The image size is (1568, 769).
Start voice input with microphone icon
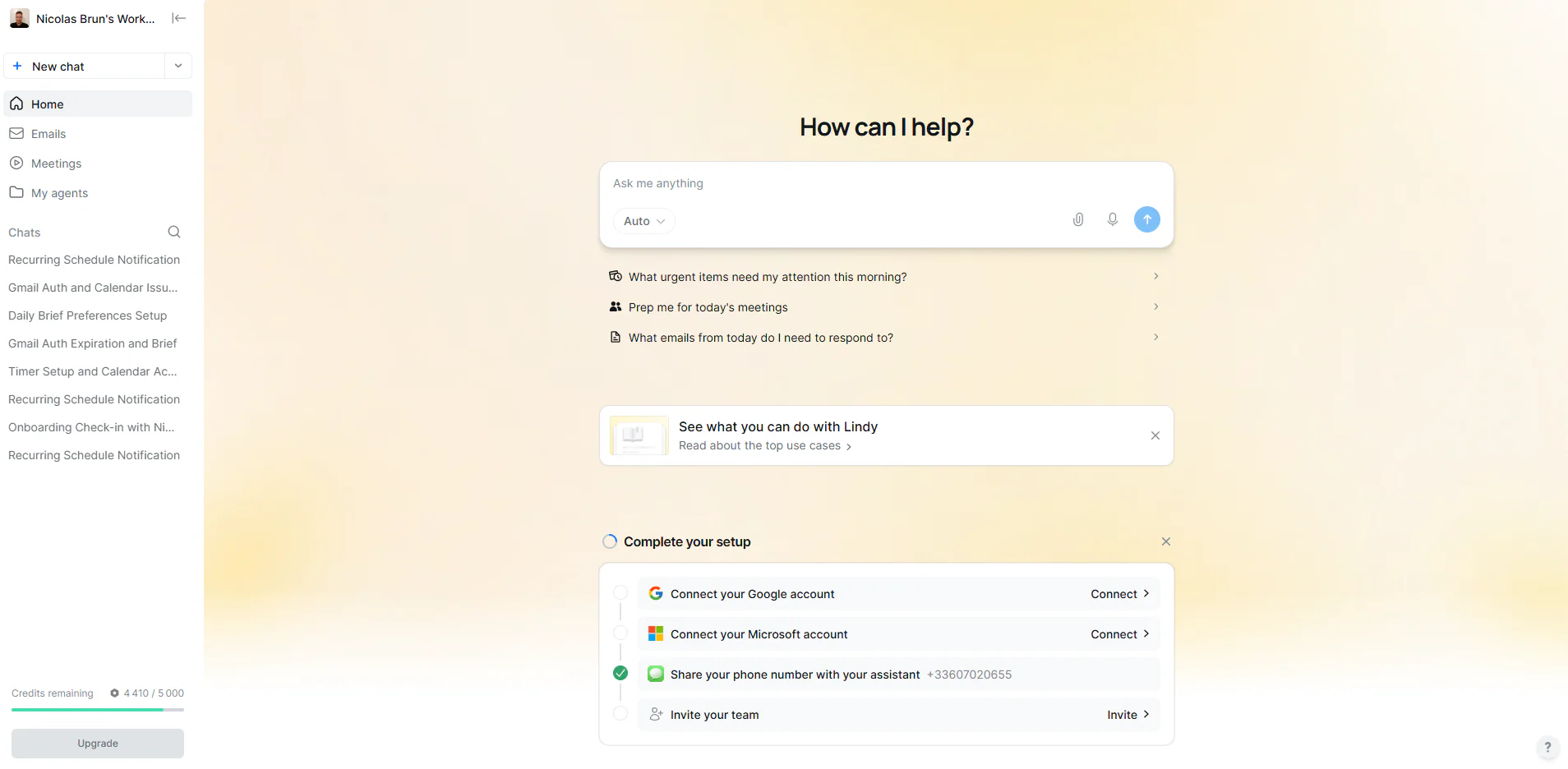click(1113, 219)
